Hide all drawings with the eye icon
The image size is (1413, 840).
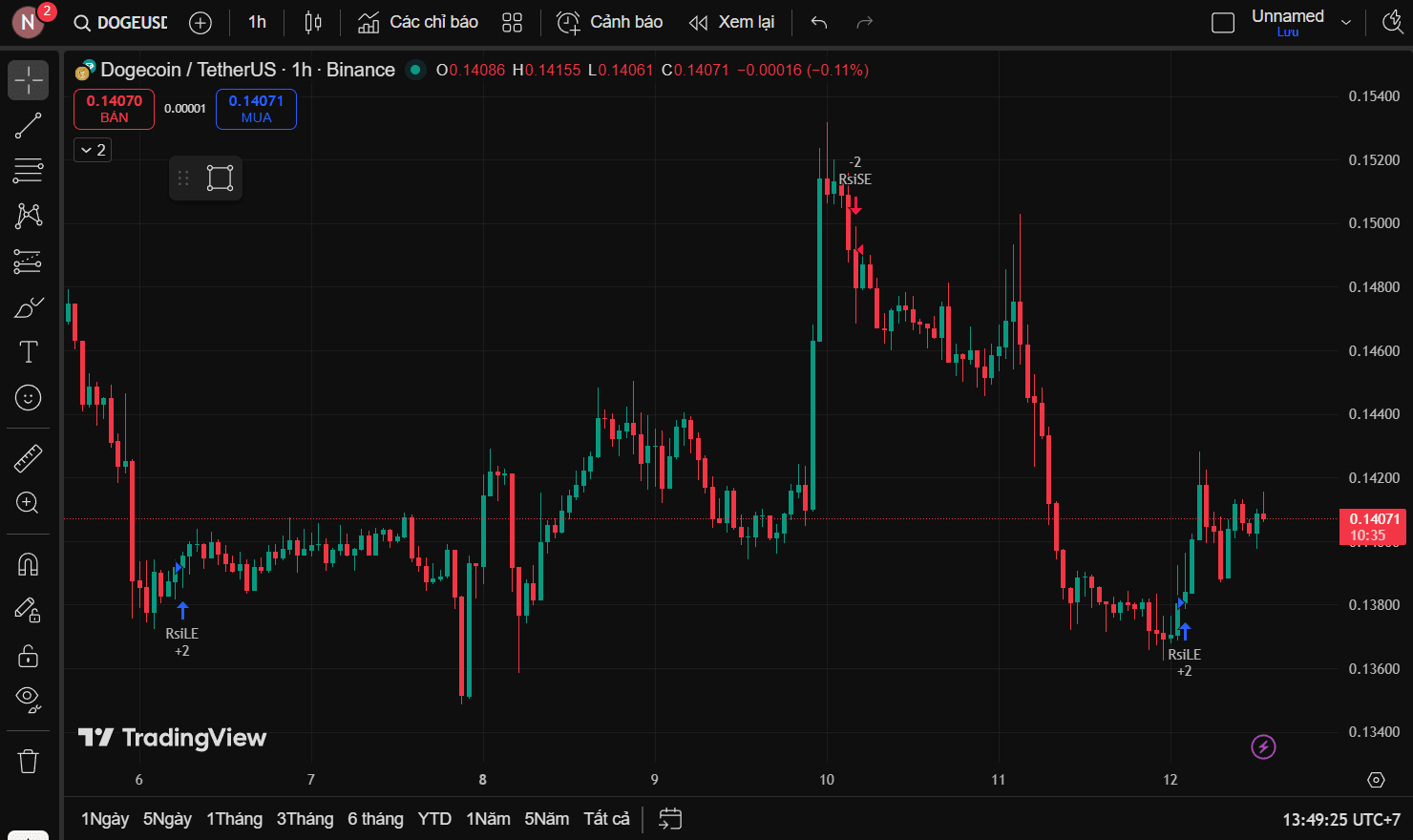[x=29, y=701]
